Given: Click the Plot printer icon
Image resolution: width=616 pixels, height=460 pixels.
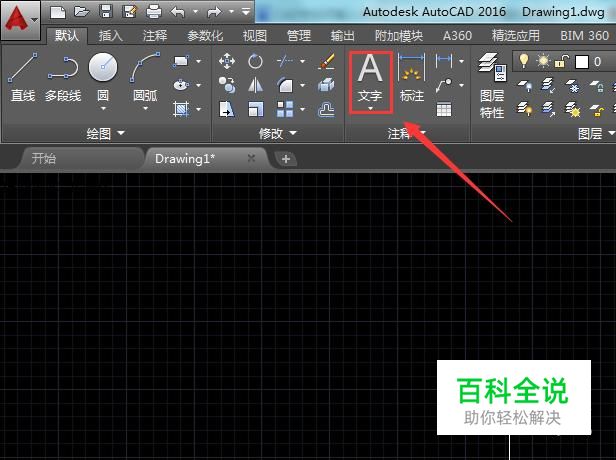Looking at the screenshot, I should [154, 12].
